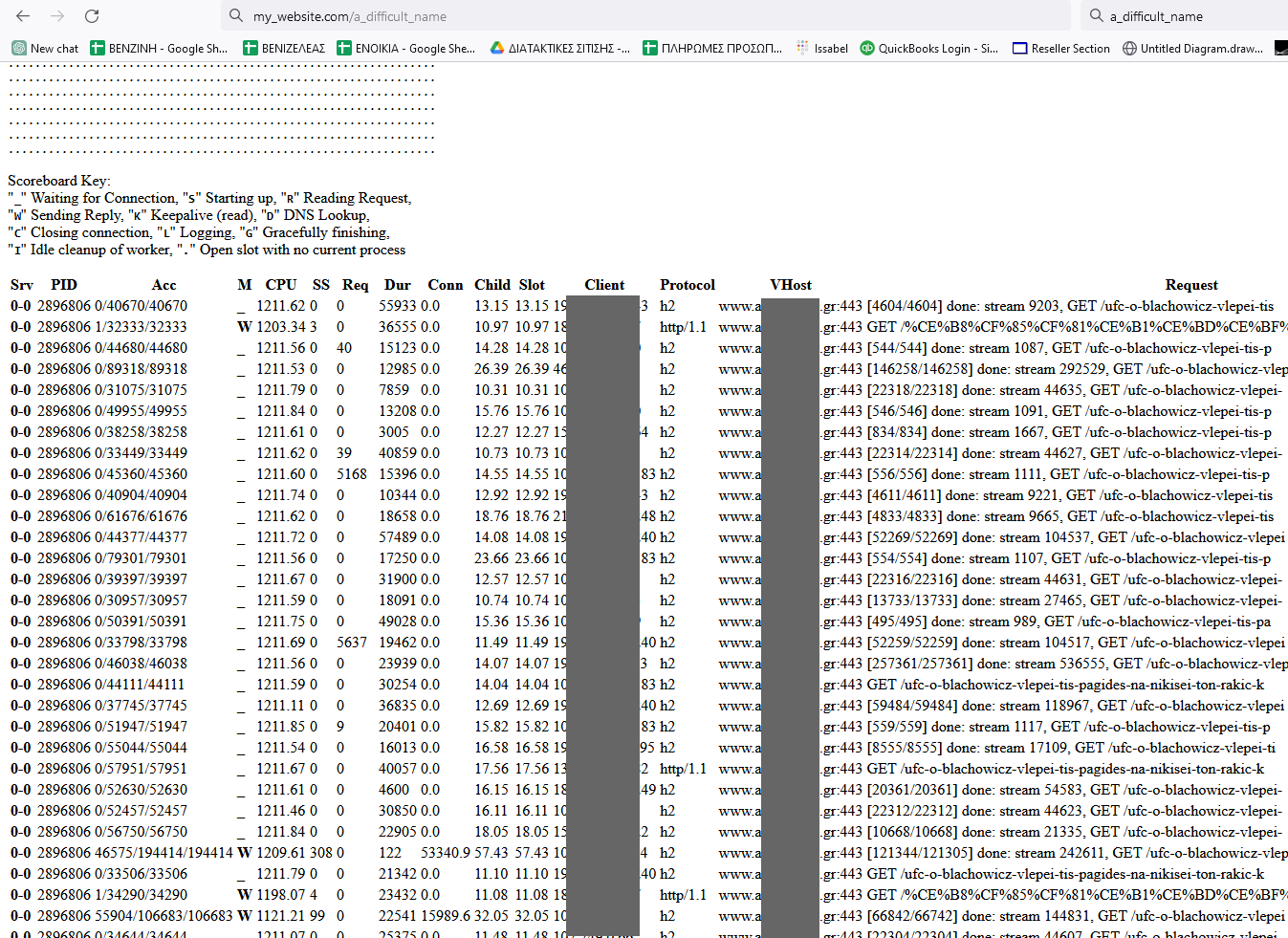The image size is (1288, 938).
Task: Open the QuickBooks Login bookmark
Action: click(x=928, y=48)
